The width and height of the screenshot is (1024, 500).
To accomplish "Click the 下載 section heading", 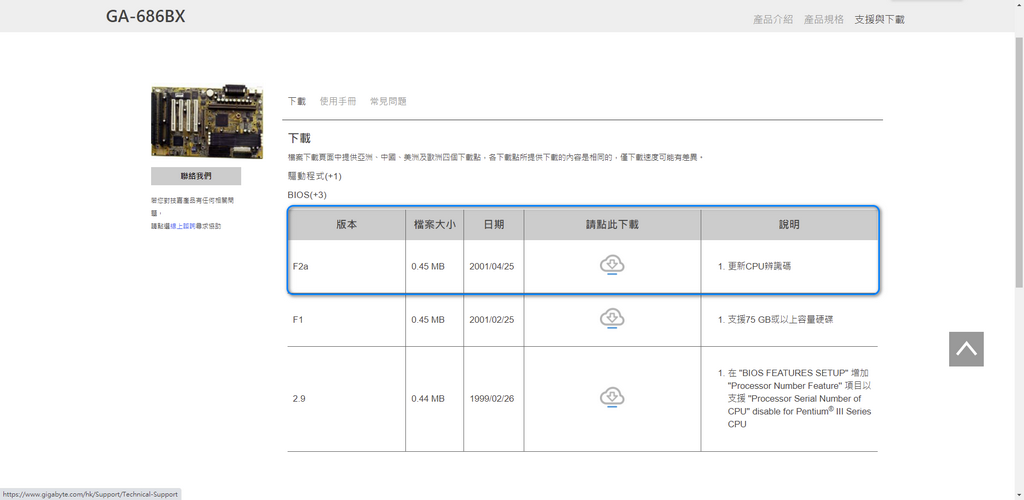I will coord(299,138).
